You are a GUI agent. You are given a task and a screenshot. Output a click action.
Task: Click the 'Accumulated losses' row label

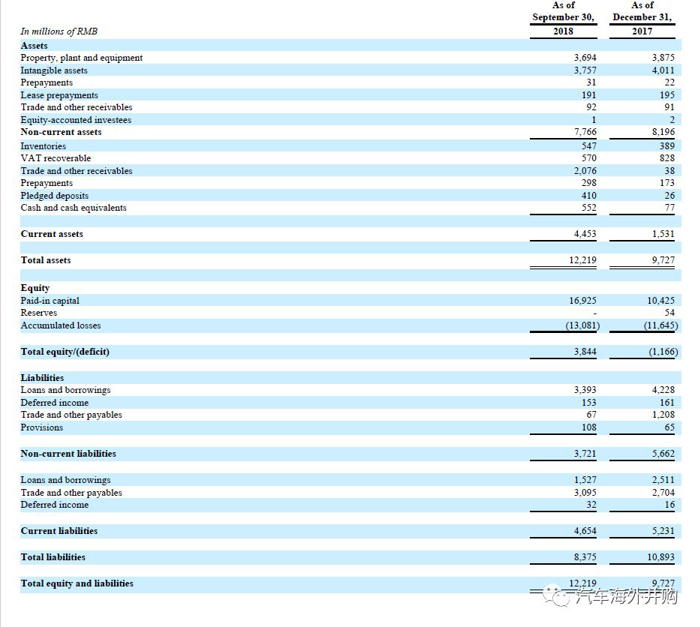(x=61, y=326)
